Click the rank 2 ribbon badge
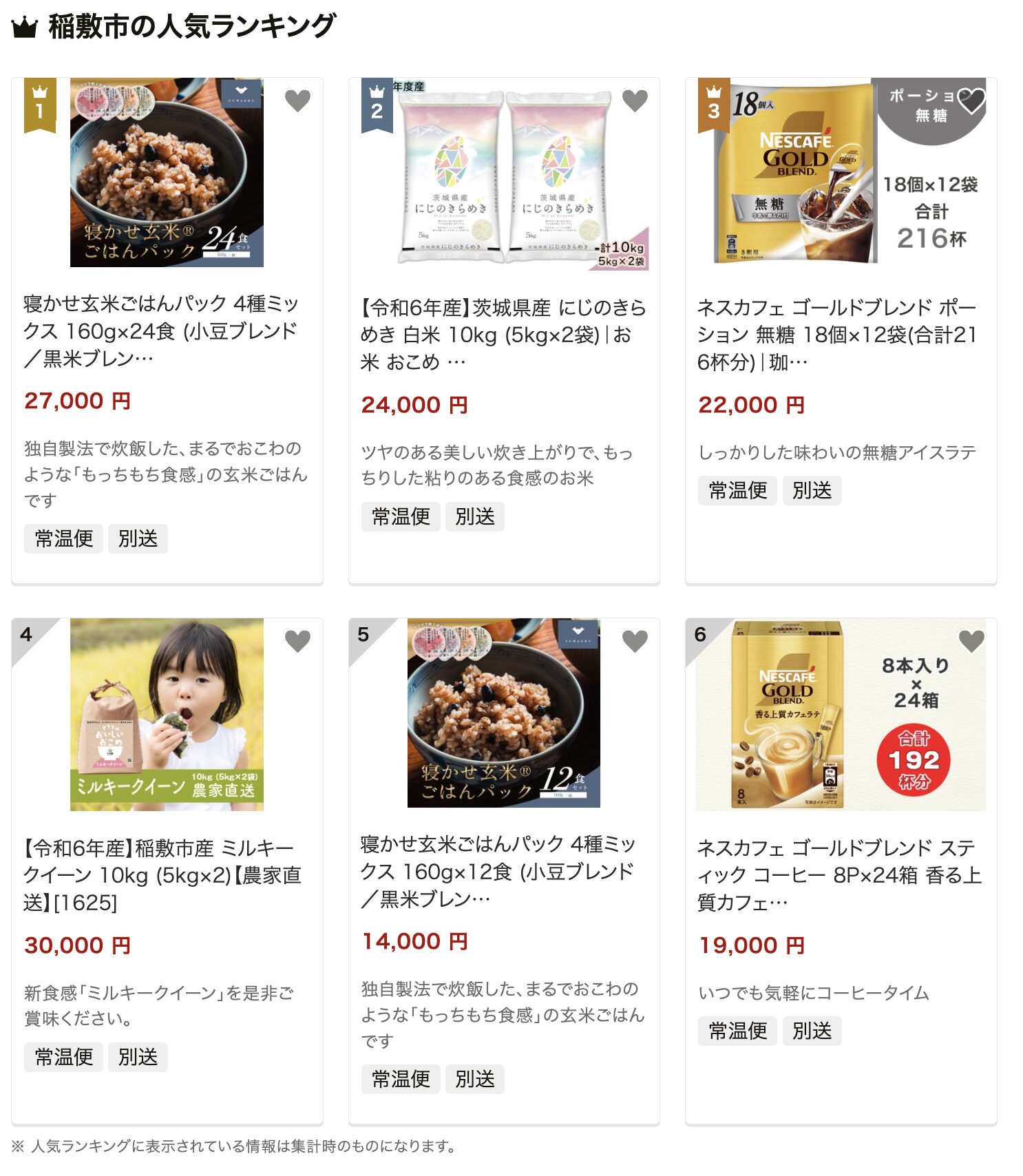This screenshot has width=1023, height=1176. click(x=377, y=105)
